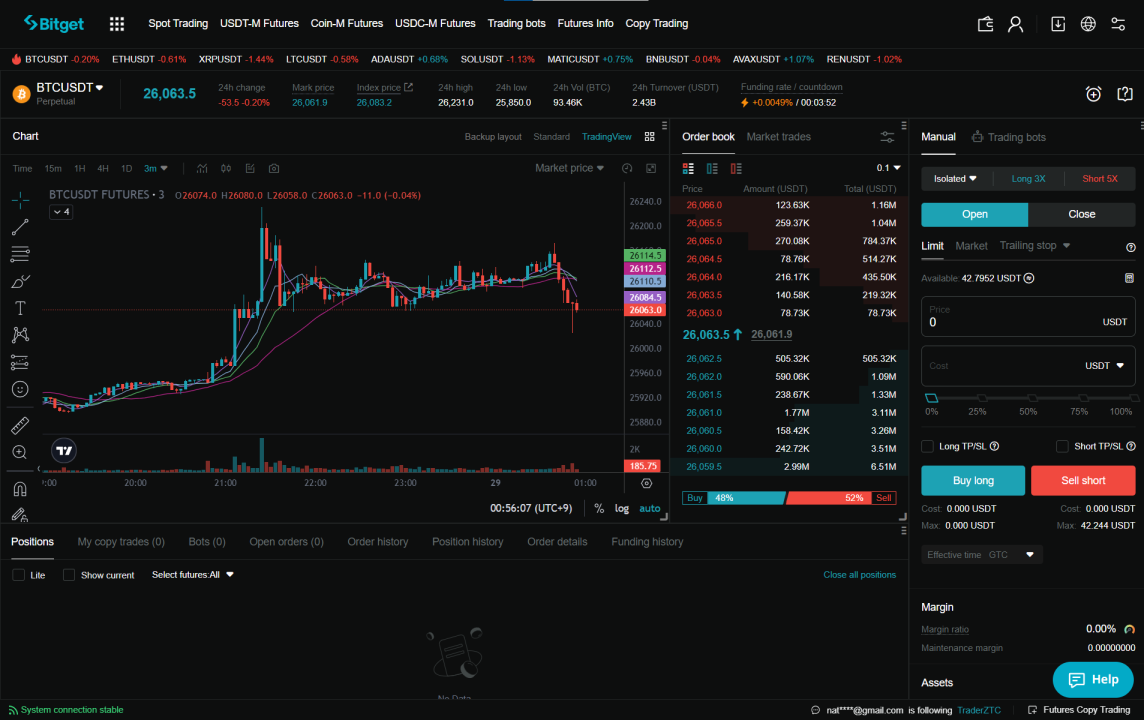Open order book settings sliders icon
This screenshot has height=720, width=1144.
[887, 137]
